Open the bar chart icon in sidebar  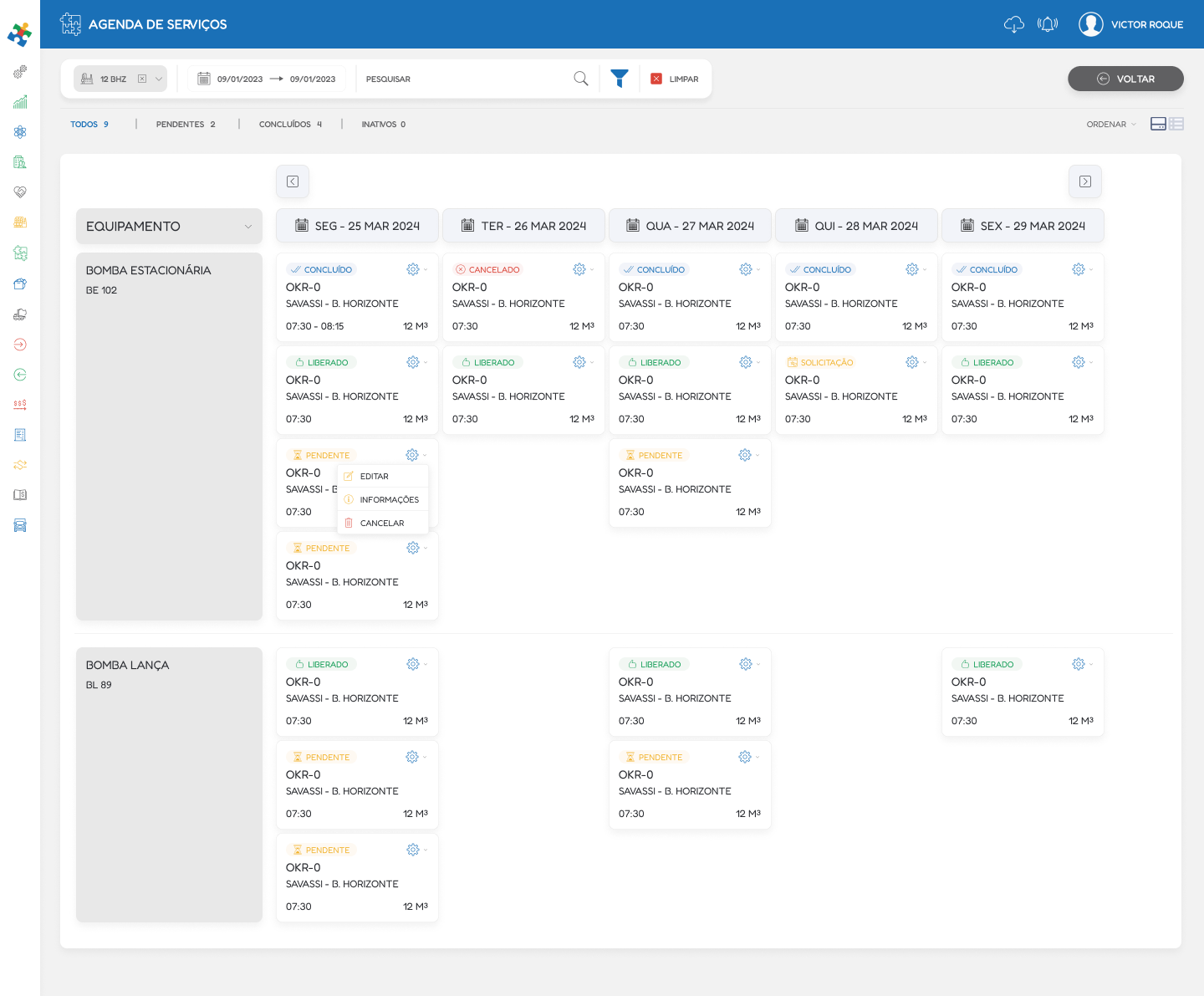(20, 102)
